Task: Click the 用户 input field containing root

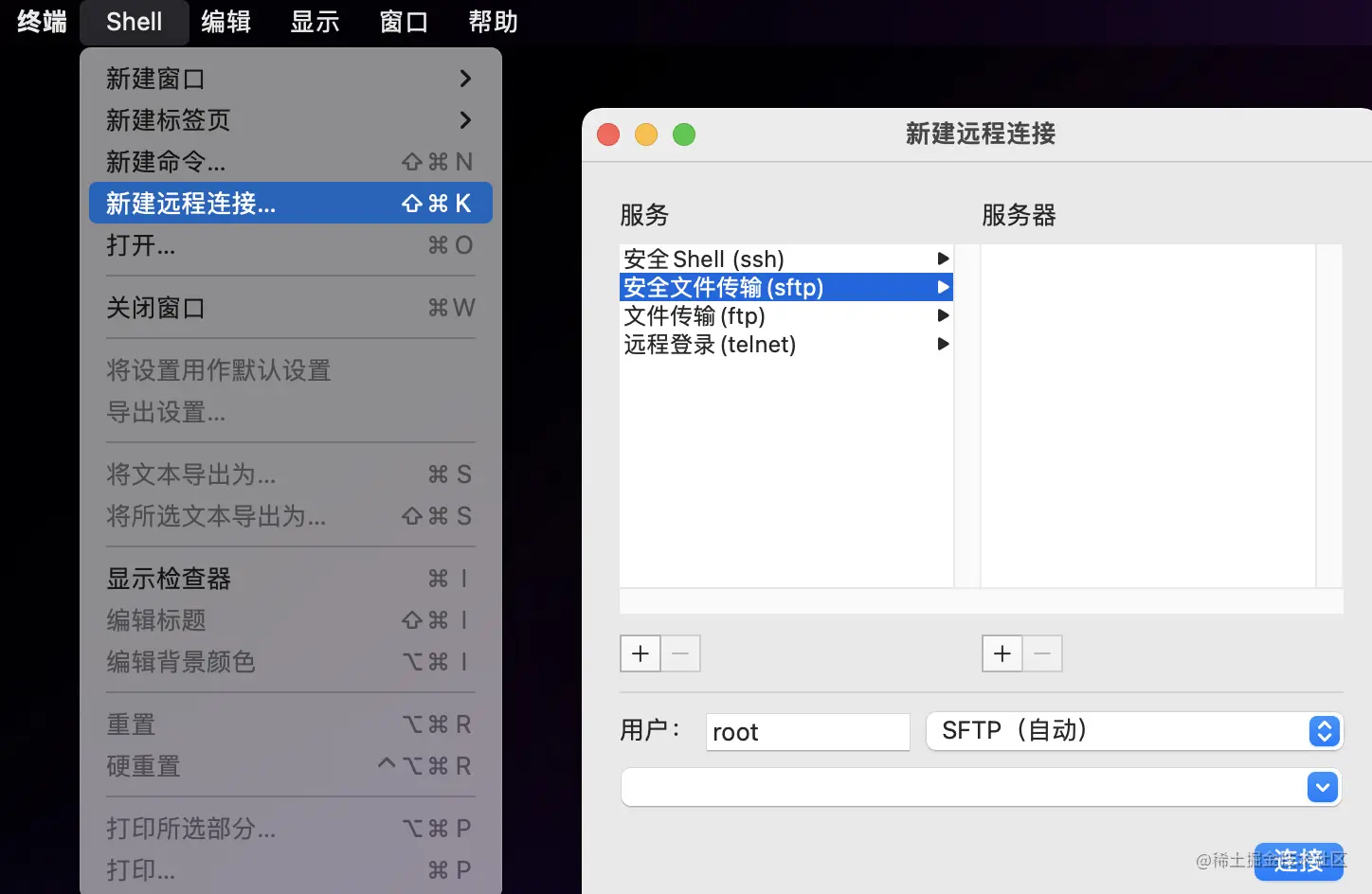Action: pyautogui.click(x=808, y=732)
